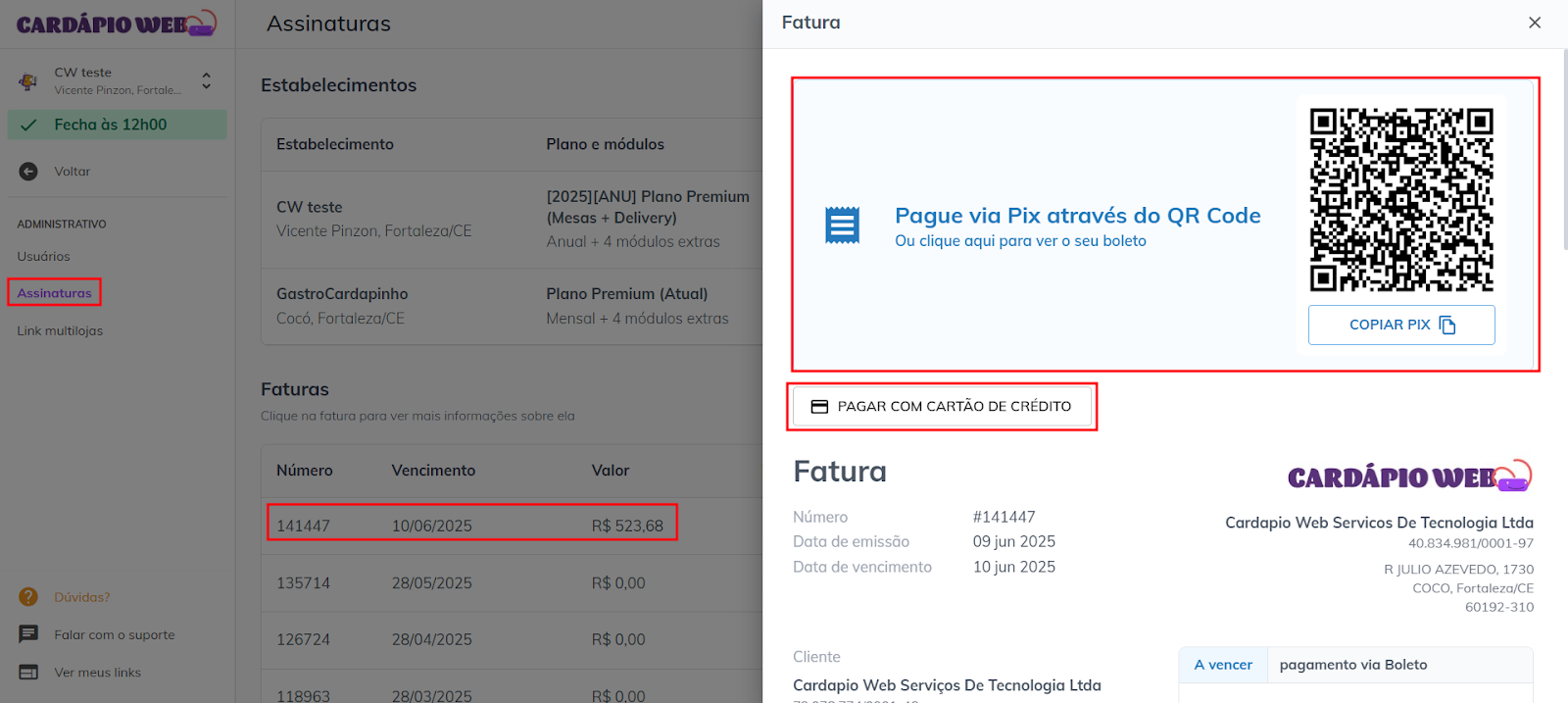Open the Usuários menu item
1568x703 pixels.
pos(44,257)
